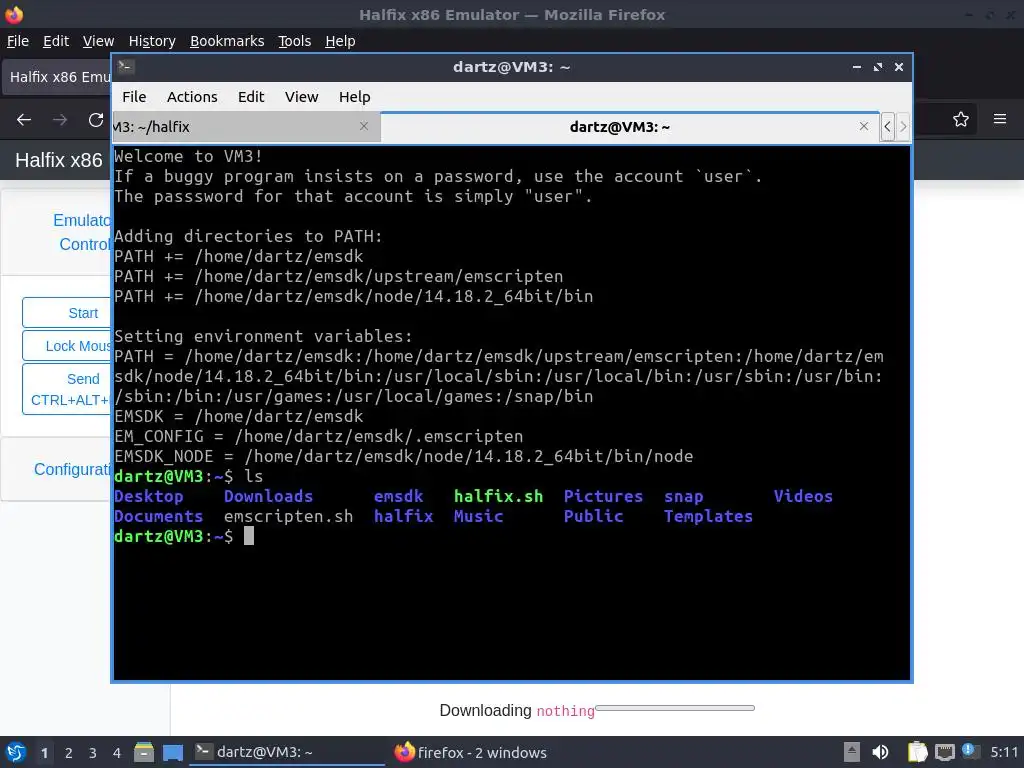This screenshot has width=1024, height=768.
Task: Select the active dartz@VM3: ~ terminal tab
Action: [x=630, y=127]
